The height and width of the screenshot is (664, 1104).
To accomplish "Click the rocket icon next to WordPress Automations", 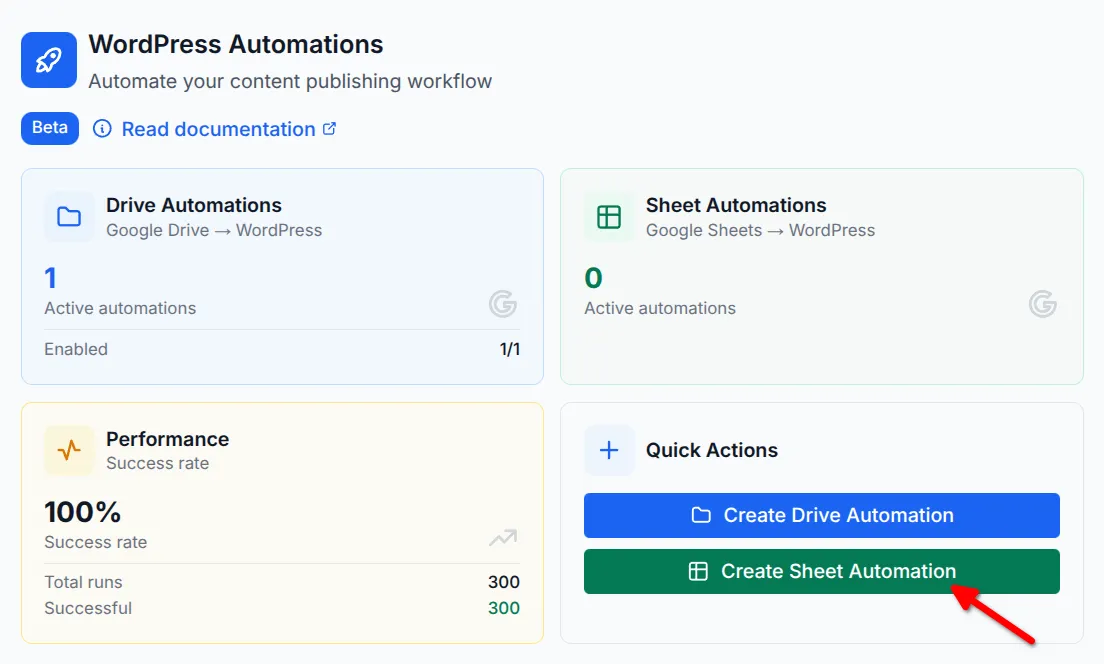I will [x=48, y=60].
